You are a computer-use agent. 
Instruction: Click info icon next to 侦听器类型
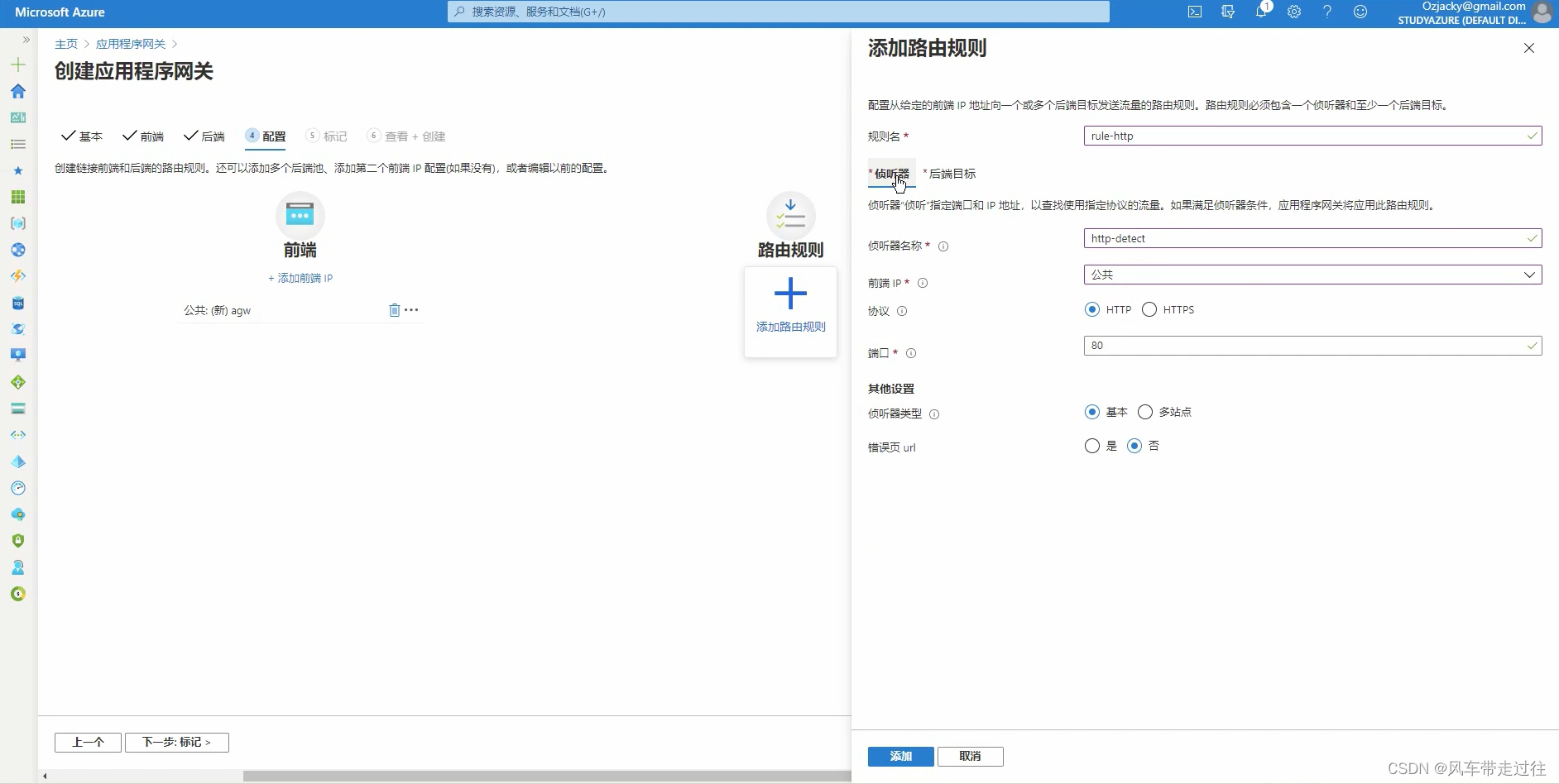934,414
